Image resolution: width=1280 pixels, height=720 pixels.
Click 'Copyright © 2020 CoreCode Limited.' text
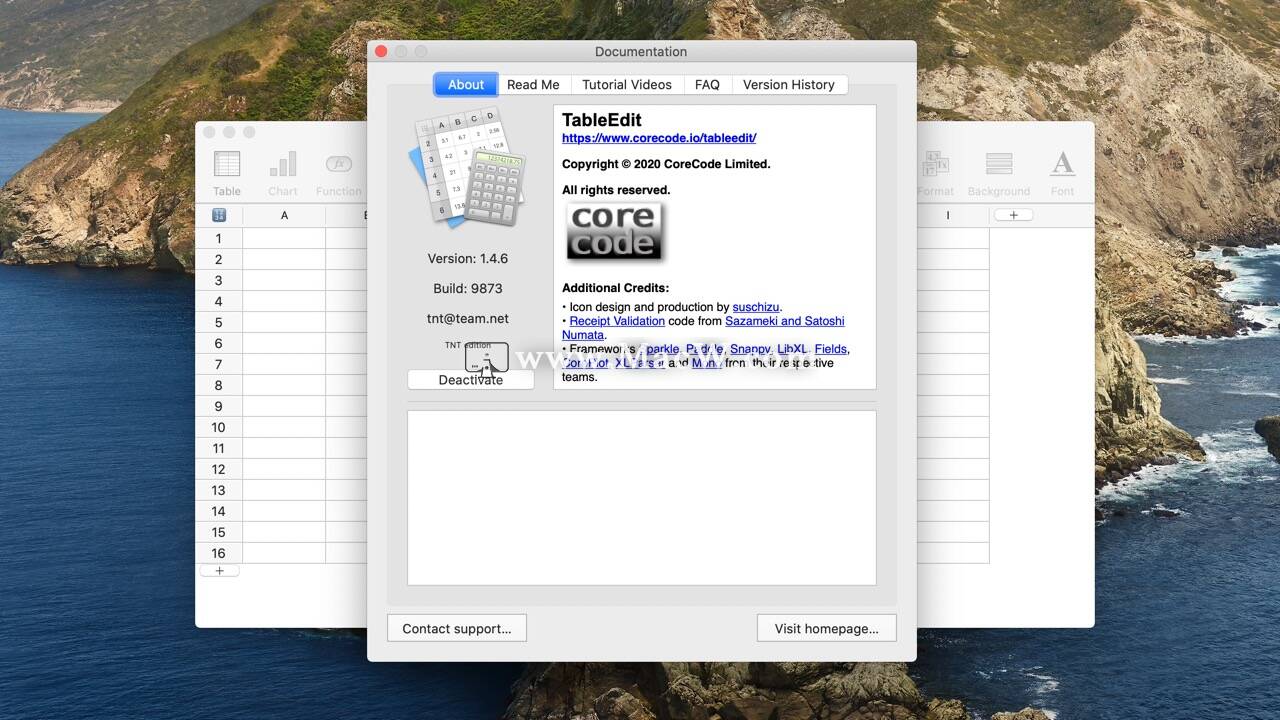tap(666, 164)
